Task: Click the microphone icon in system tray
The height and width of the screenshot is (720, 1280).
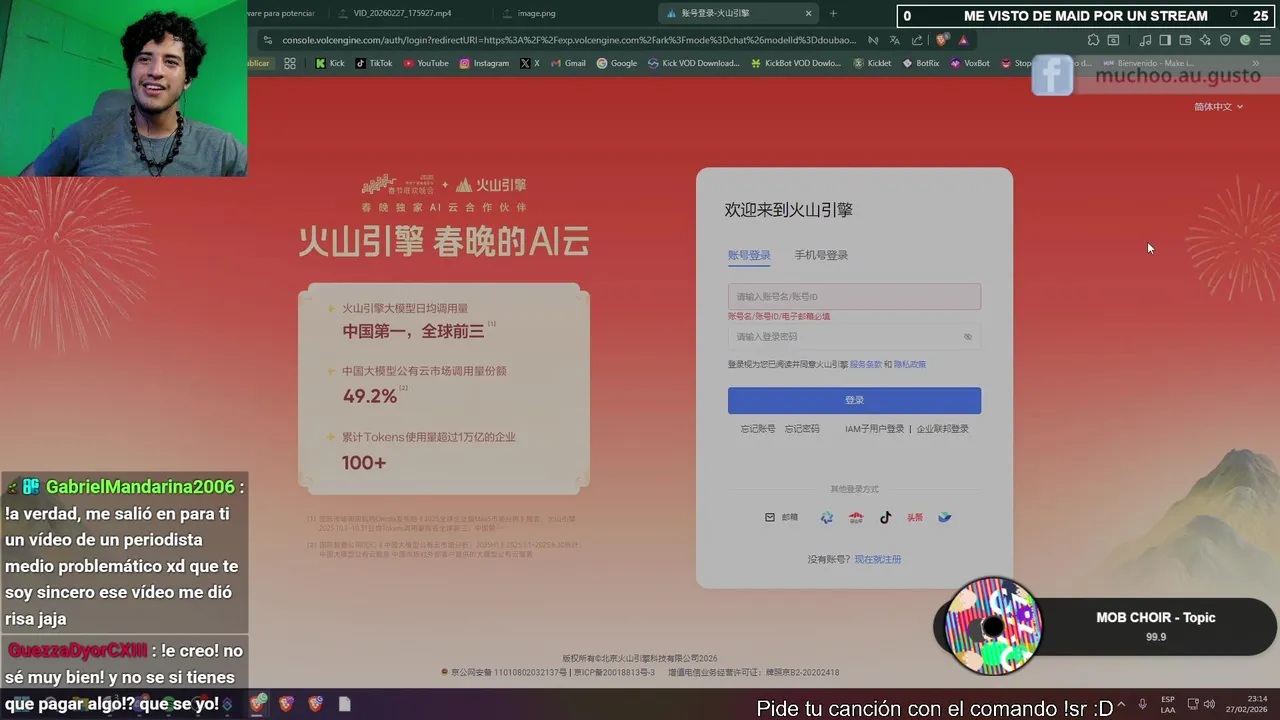Action: [x=1142, y=704]
